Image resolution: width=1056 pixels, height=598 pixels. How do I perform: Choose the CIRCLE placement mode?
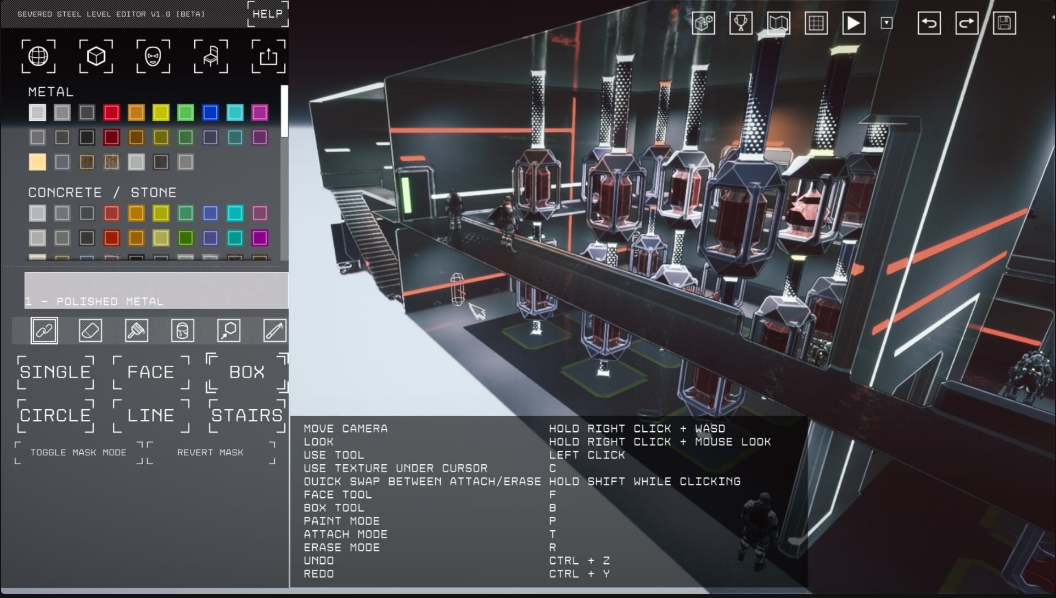(x=55, y=416)
